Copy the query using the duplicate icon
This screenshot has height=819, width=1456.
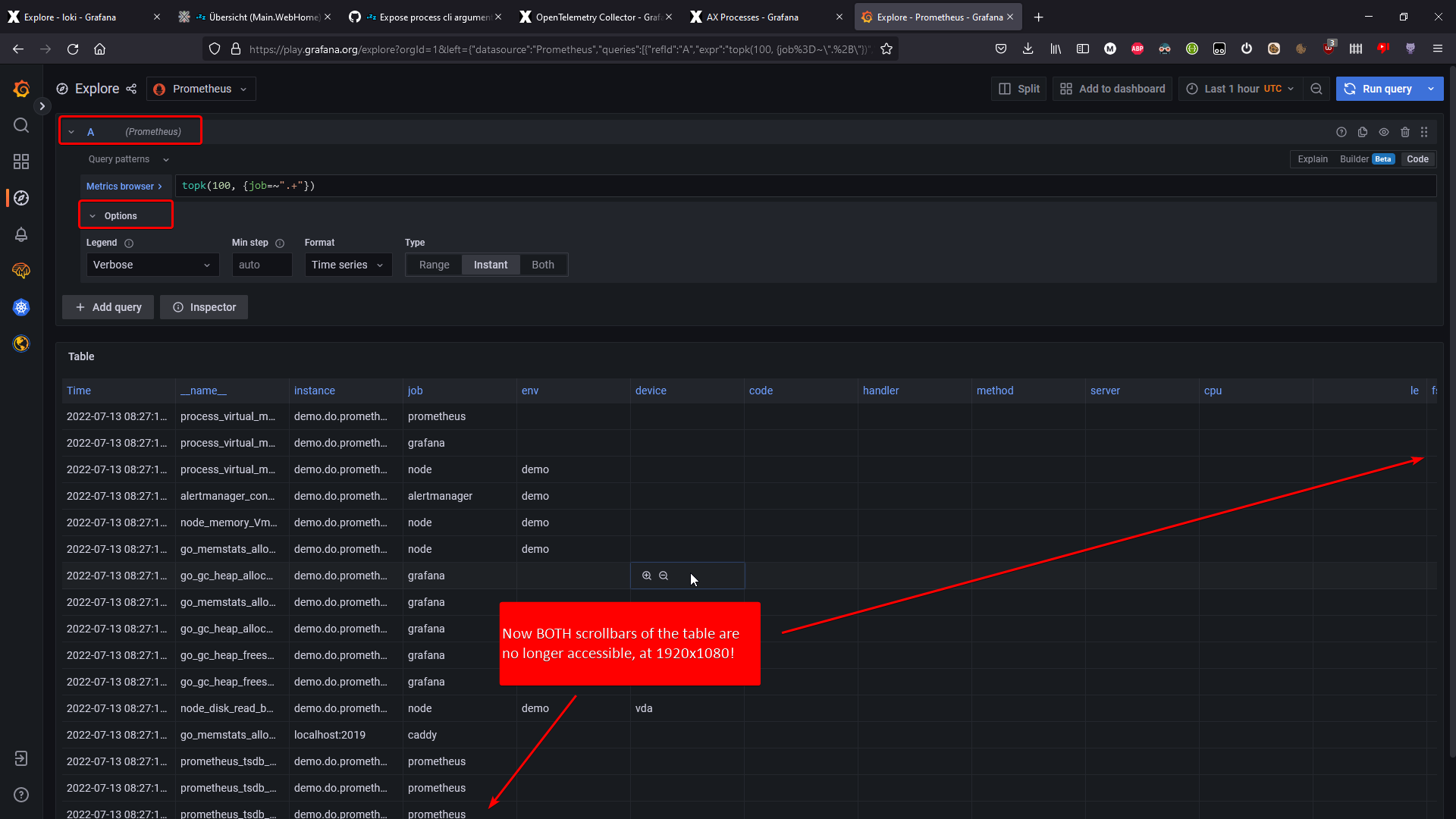pyautogui.click(x=1363, y=132)
